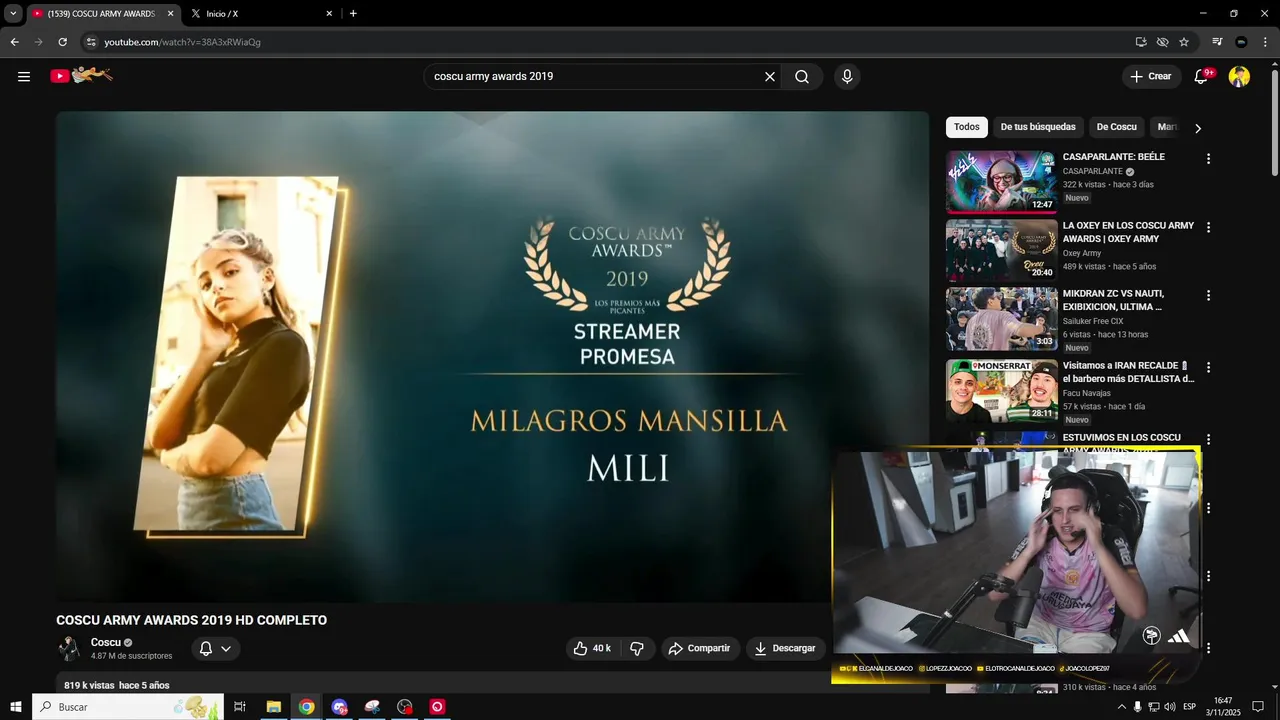Open MIKDRAN ZC VS NAUTI video title
The height and width of the screenshot is (720, 1280).
point(1113,300)
